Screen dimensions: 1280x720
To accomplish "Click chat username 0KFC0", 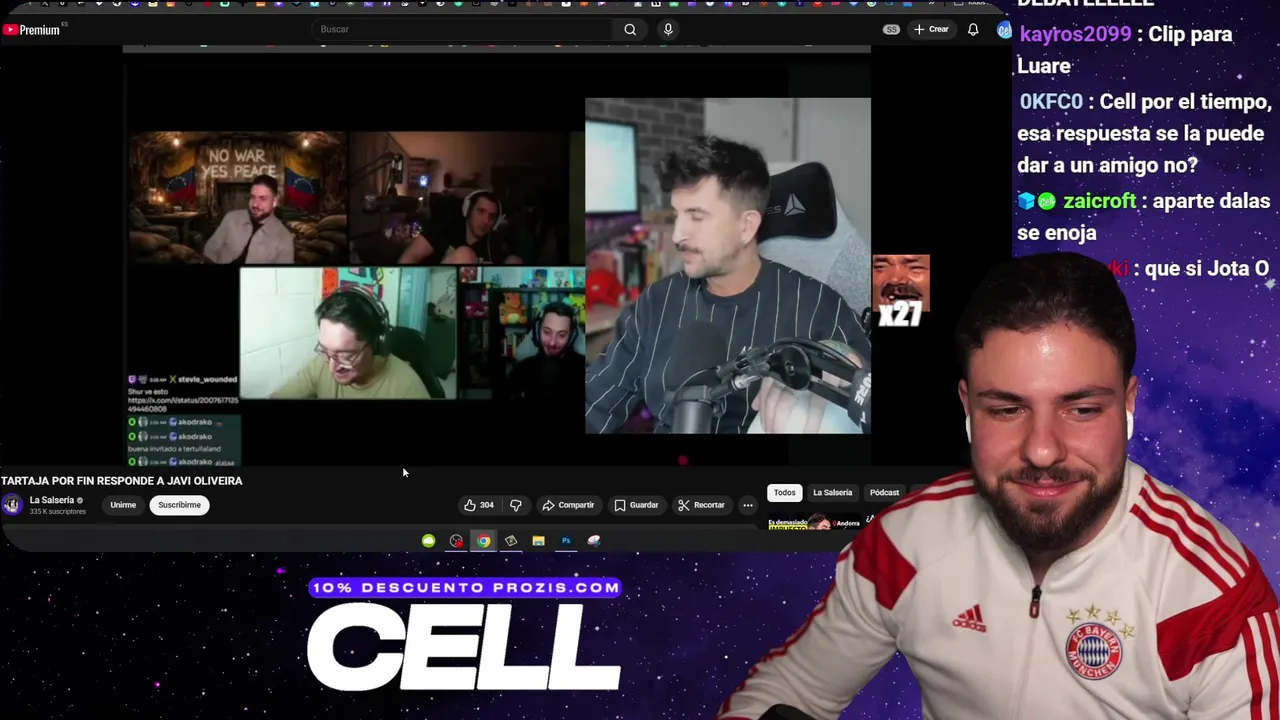I will 1051,102.
